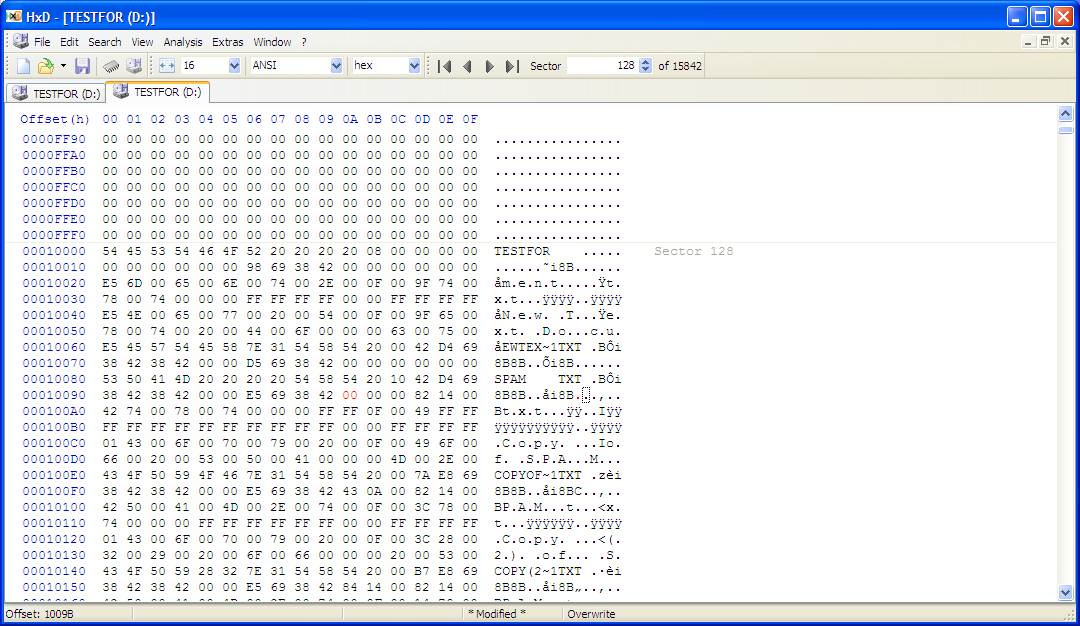Click the "of 15842" sector count label
This screenshot has height=626, width=1080.
pos(680,66)
